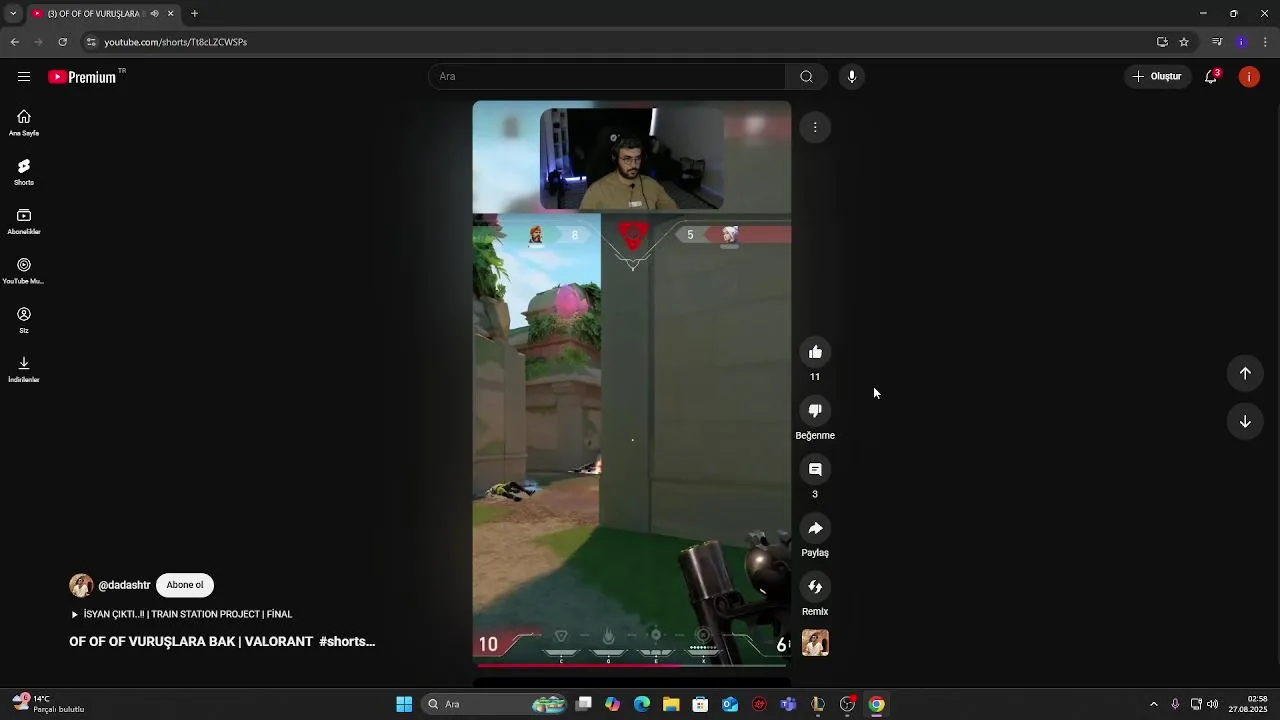Open the Windows Start menu

404,704
